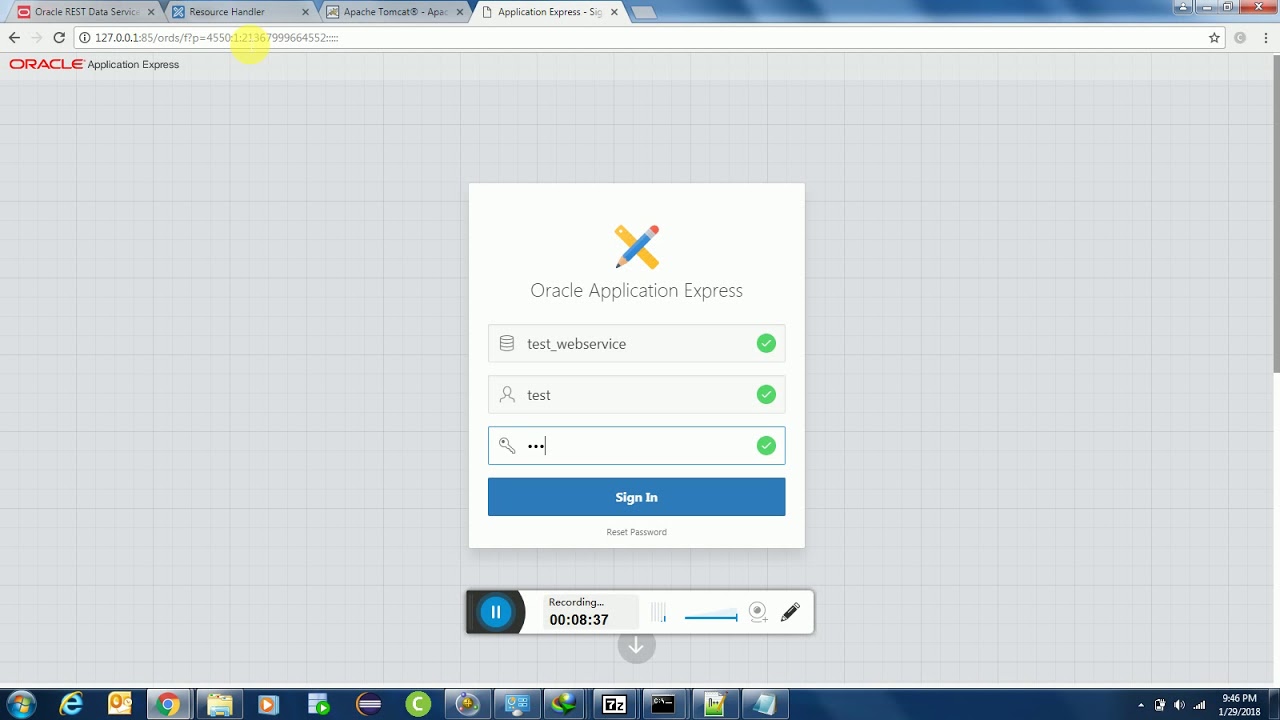The height and width of the screenshot is (720, 1280).
Task: Click the Reset Password link
Action: click(636, 532)
